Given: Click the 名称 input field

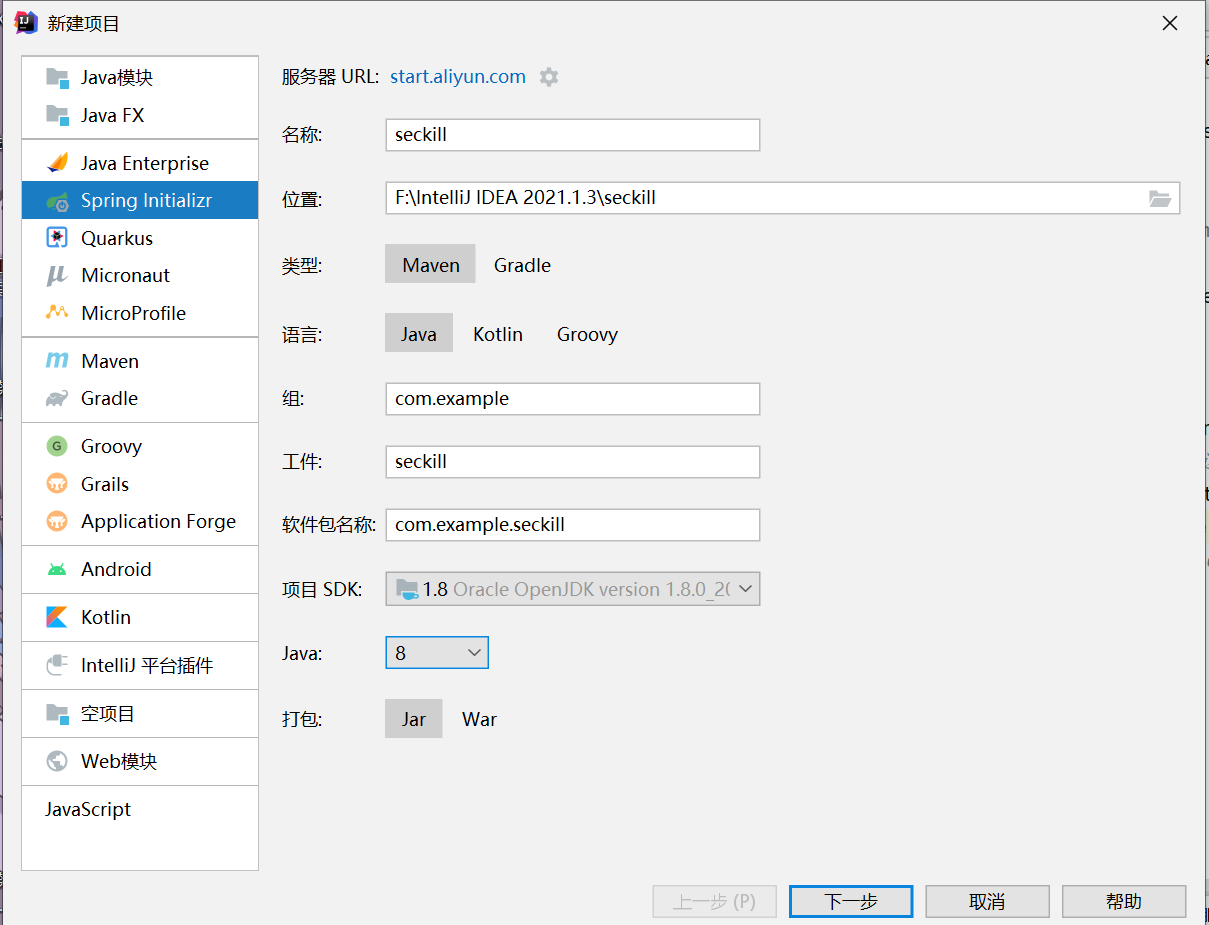Looking at the screenshot, I should click(x=573, y=135).
